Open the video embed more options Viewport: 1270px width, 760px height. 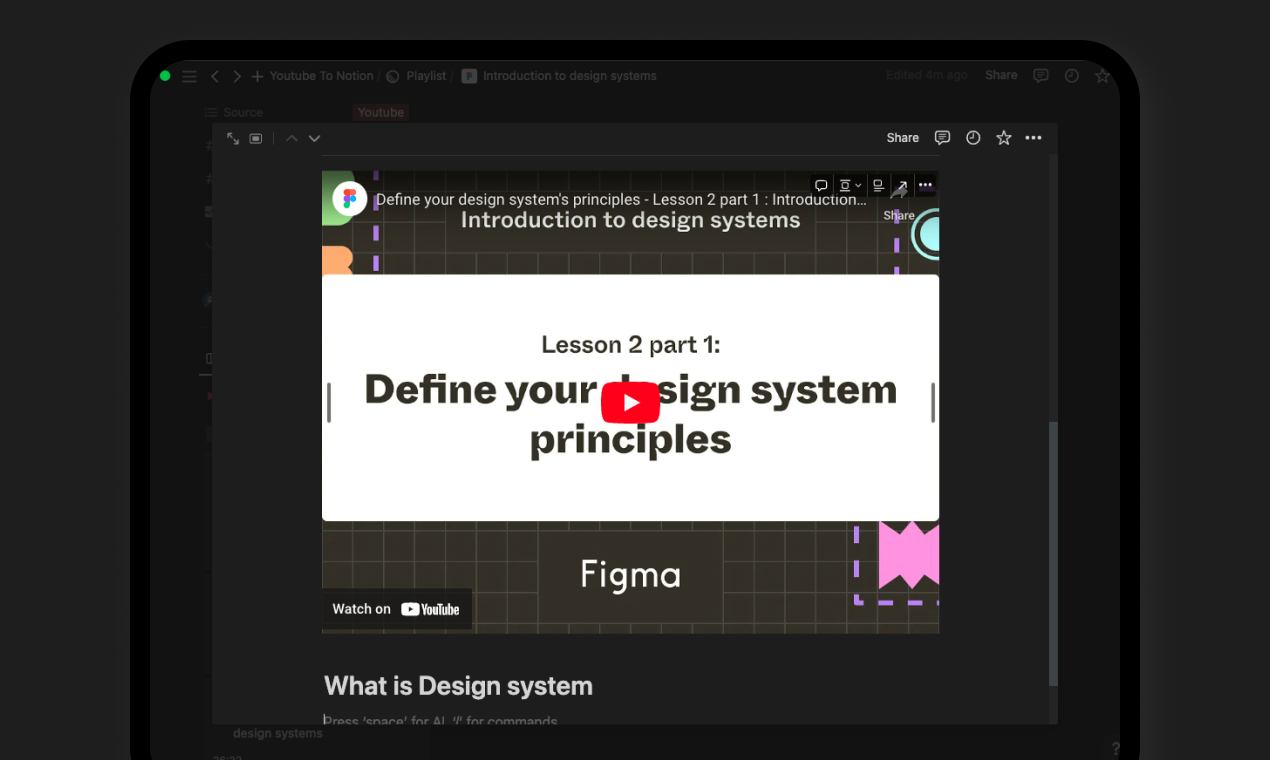(x=925, y=185)
